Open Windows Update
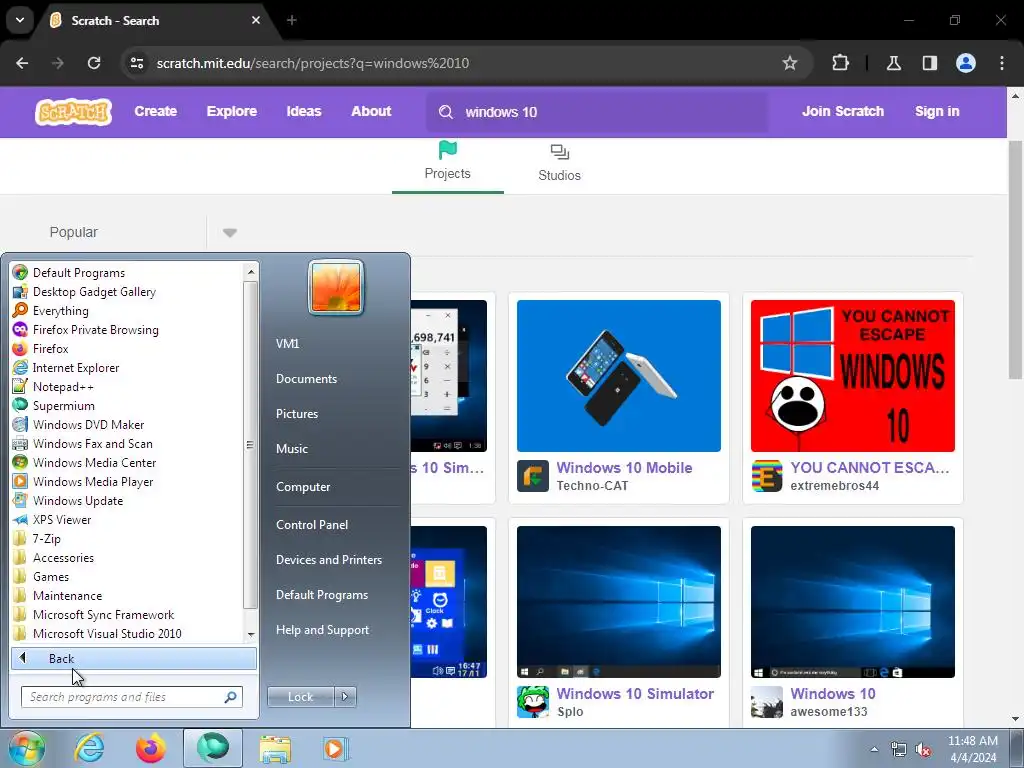The width and height of the screenshot is (1024, 768). coord(78,500)
